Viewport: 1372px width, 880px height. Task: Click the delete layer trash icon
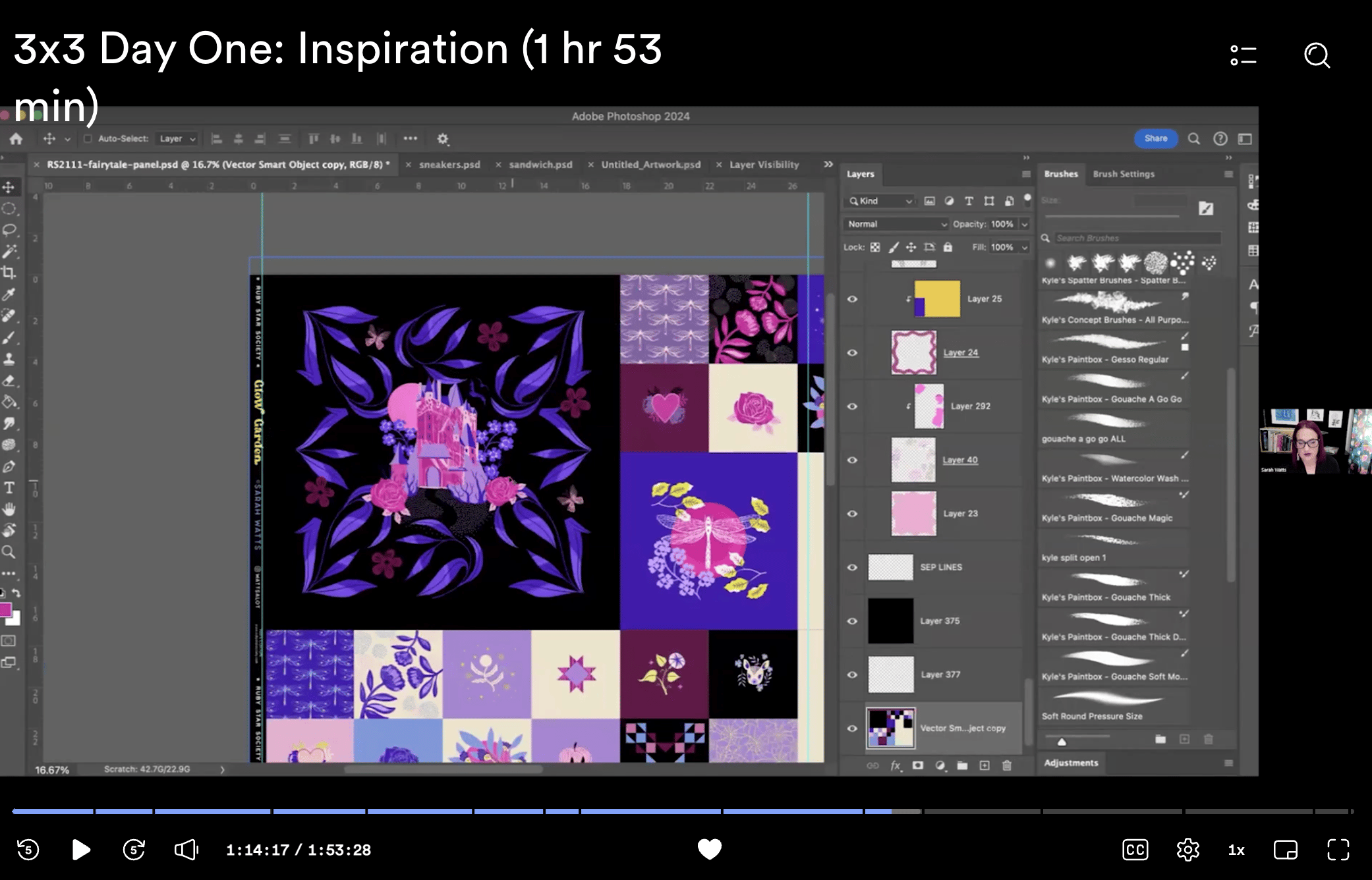point(1006,765)
